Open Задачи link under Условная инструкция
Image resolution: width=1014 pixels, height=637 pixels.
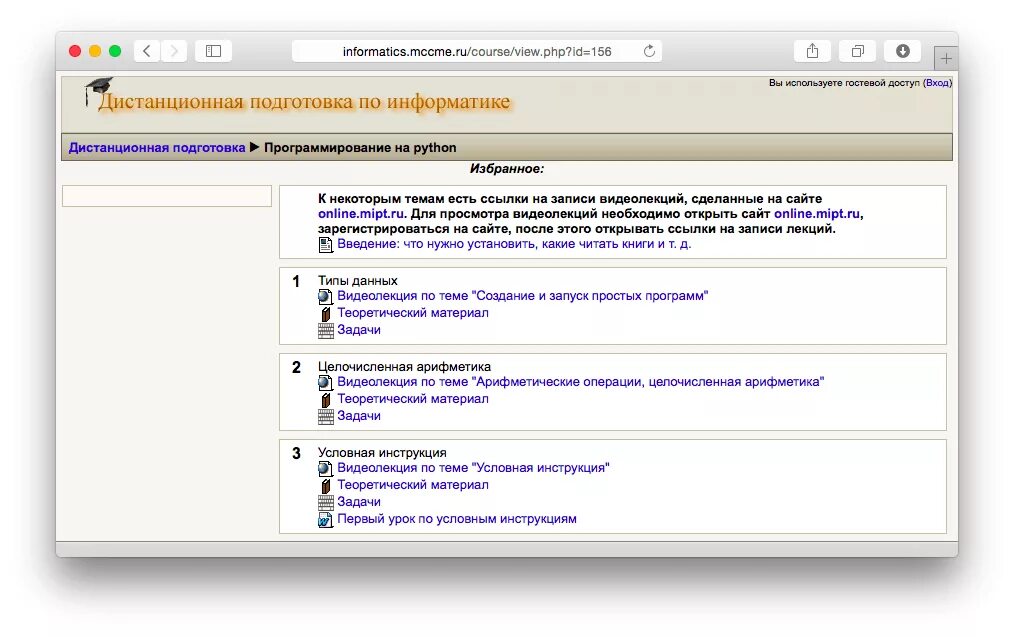[359, 502]
